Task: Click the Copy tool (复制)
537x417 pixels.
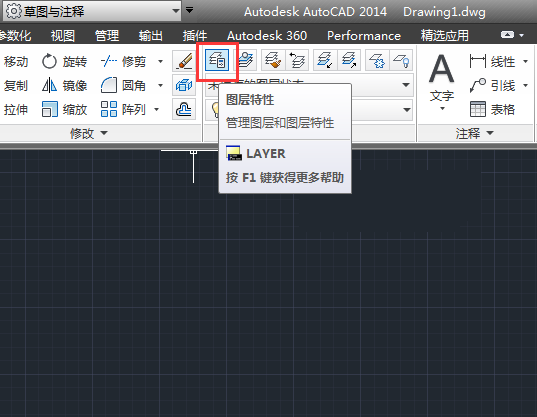Action: click(16, 85)
